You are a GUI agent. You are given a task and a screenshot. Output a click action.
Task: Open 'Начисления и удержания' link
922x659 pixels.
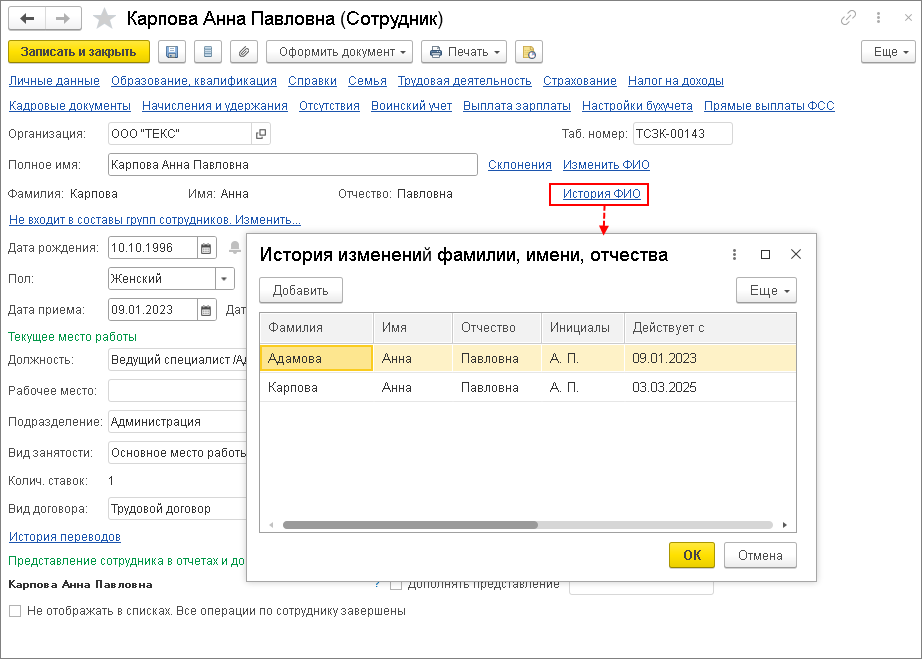215,106
